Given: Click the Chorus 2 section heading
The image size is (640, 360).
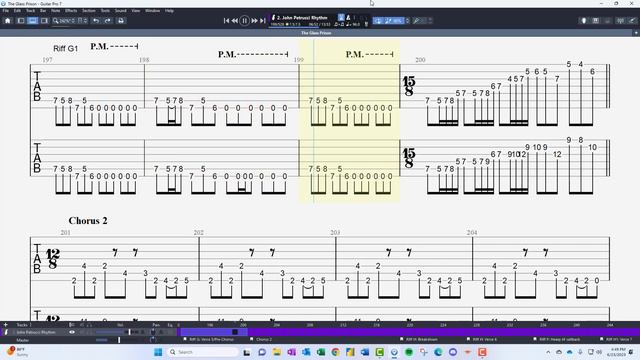Looking at the screenshot, I should tap(88, 220).
